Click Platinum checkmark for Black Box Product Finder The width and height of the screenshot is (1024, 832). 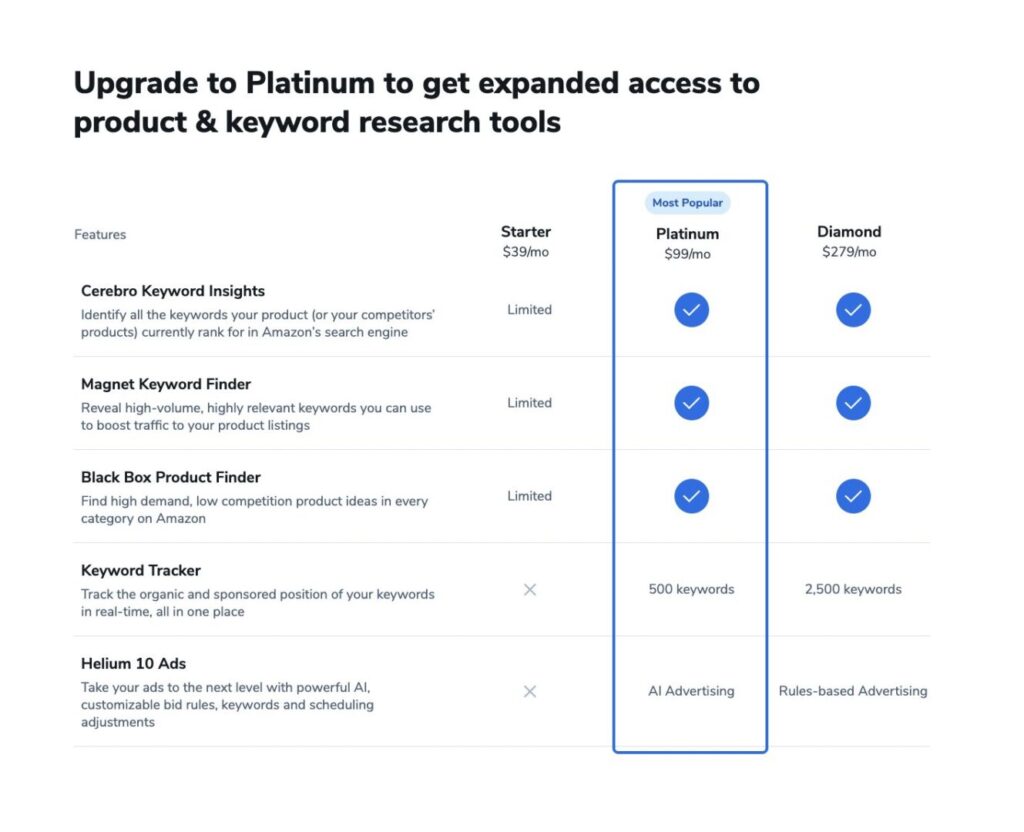pyautogui.click(x=691, y=496)
